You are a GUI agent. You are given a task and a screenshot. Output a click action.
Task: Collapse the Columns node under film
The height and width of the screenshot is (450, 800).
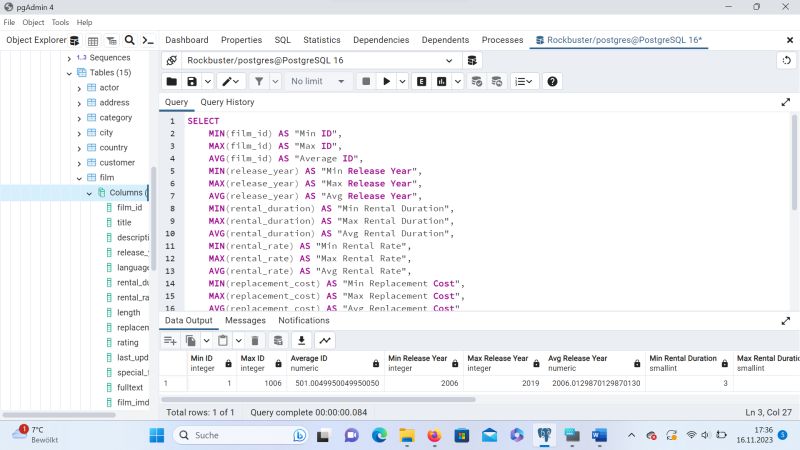89,193
